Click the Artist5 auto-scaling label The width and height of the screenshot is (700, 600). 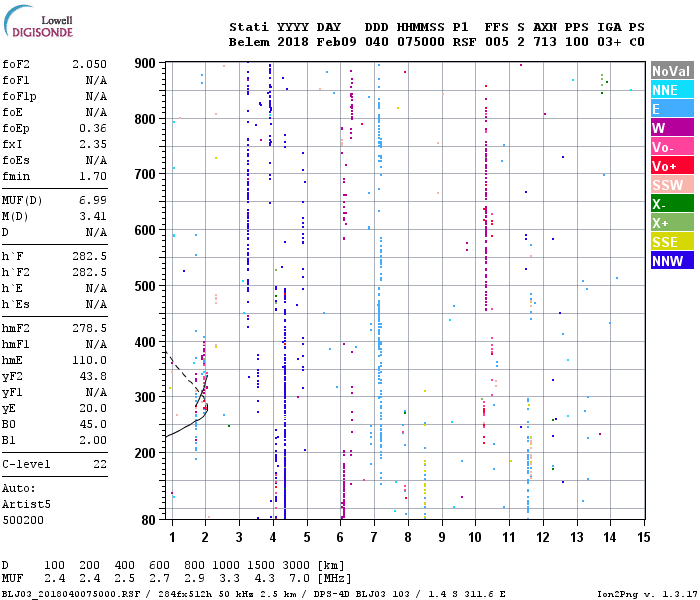[26, 504]
